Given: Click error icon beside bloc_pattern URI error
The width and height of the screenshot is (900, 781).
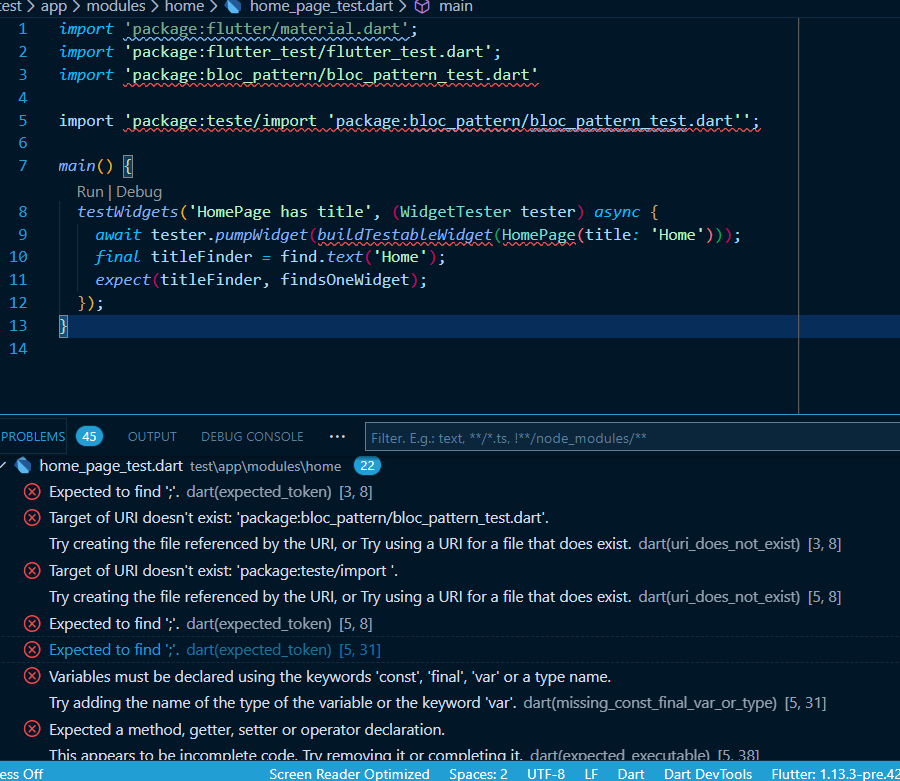Looking at the screenshot, I should [32, 518].
